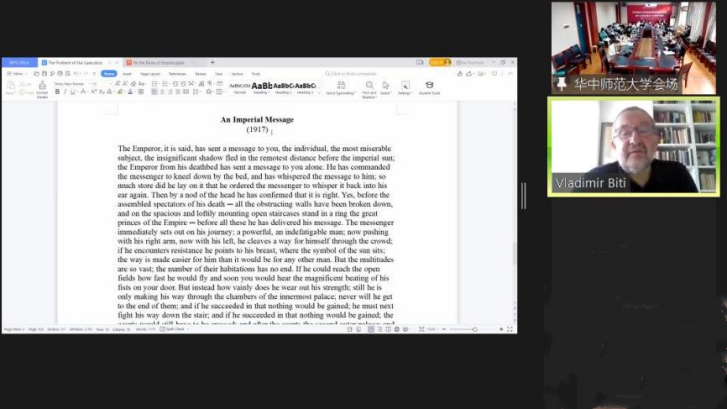
Task: Click the Print icon in quick toolbar
Action: pos(60,74)
